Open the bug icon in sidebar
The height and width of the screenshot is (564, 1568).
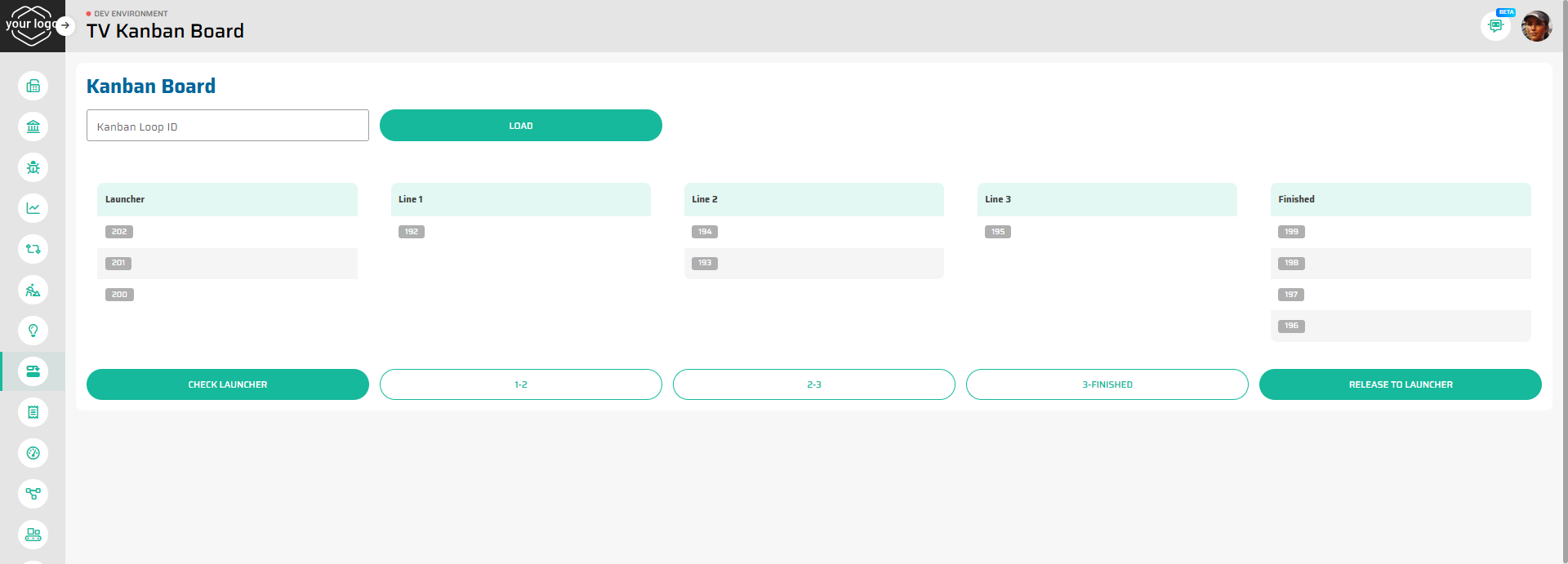(x=33, y=167)
